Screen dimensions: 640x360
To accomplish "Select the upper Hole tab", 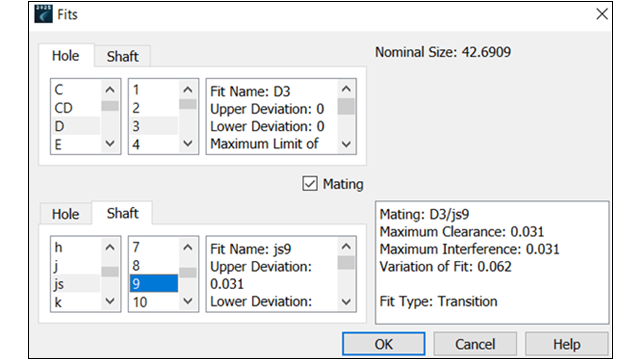I will coord(65,56).
